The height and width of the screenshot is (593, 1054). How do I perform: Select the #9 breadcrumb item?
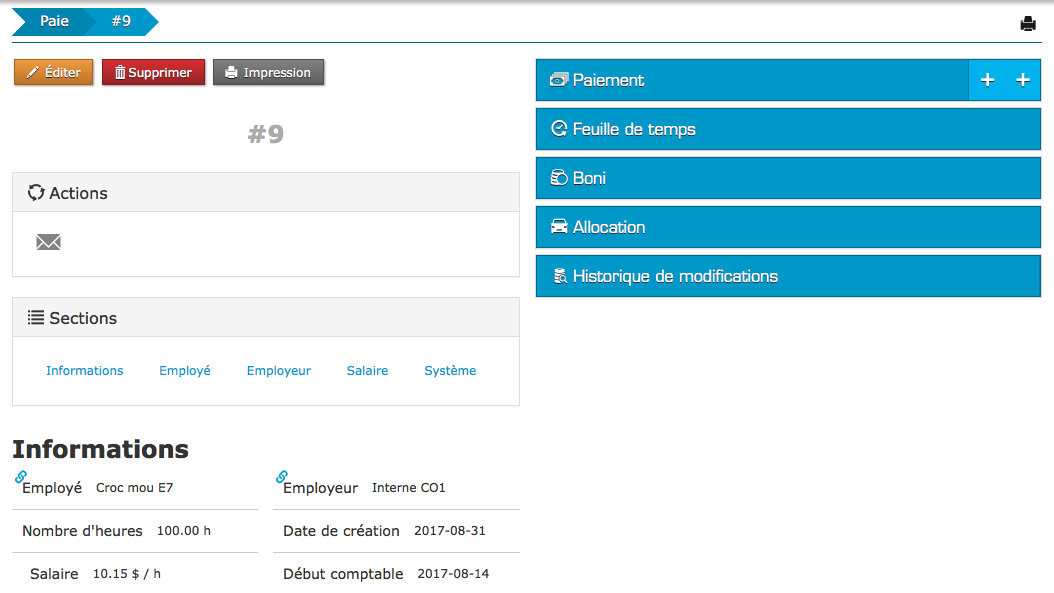[121, 21]
